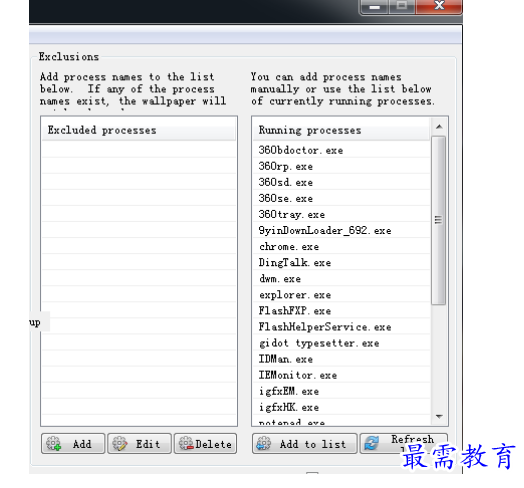Select 360sd.exe process row
Screen dimensions: 524x488
342,182
